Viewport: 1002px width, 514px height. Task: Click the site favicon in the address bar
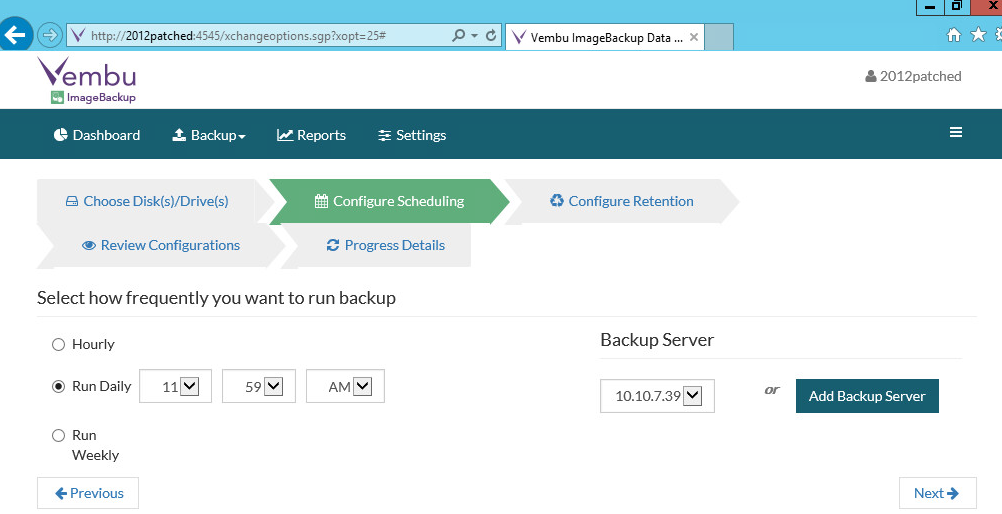point(78,35)
